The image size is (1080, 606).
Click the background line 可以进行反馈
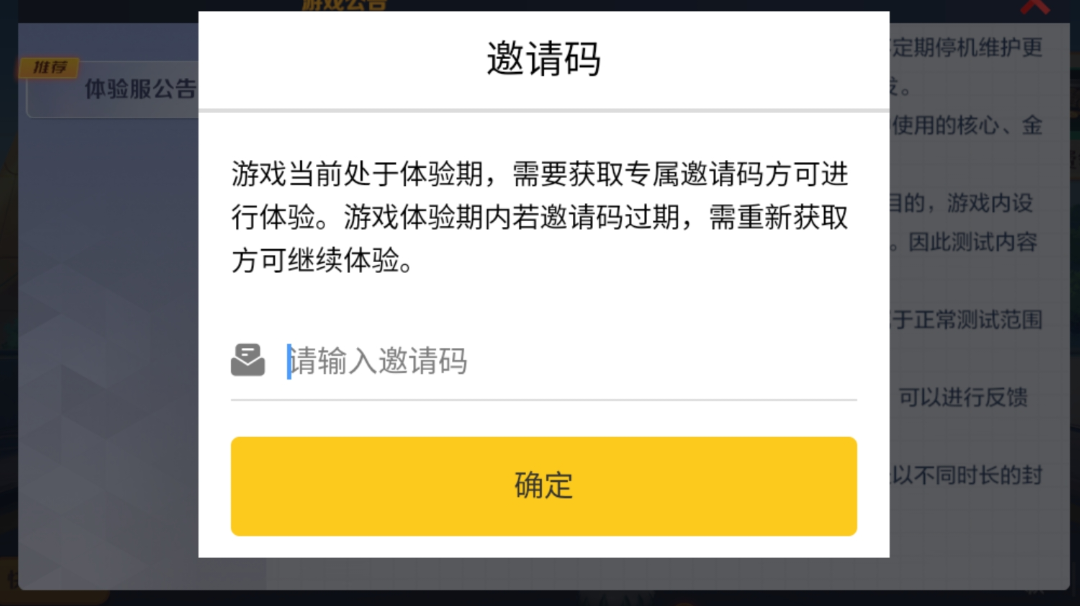pyautogui.click(x=963, y=397)
